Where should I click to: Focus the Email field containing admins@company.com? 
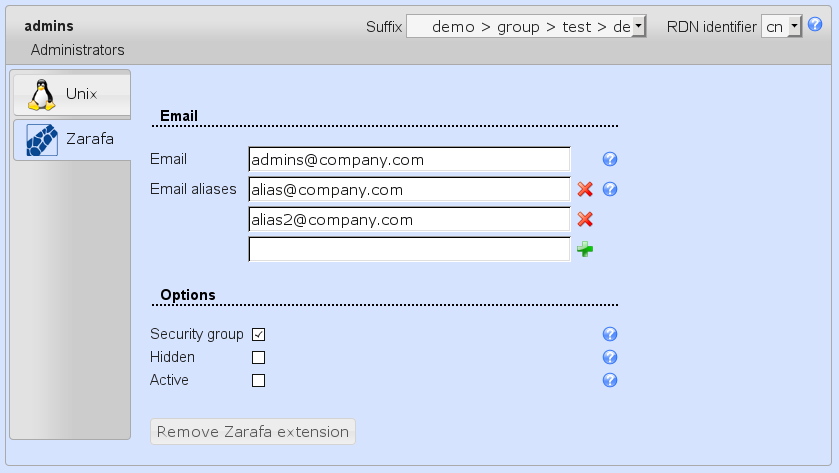(x=409, y=159)
